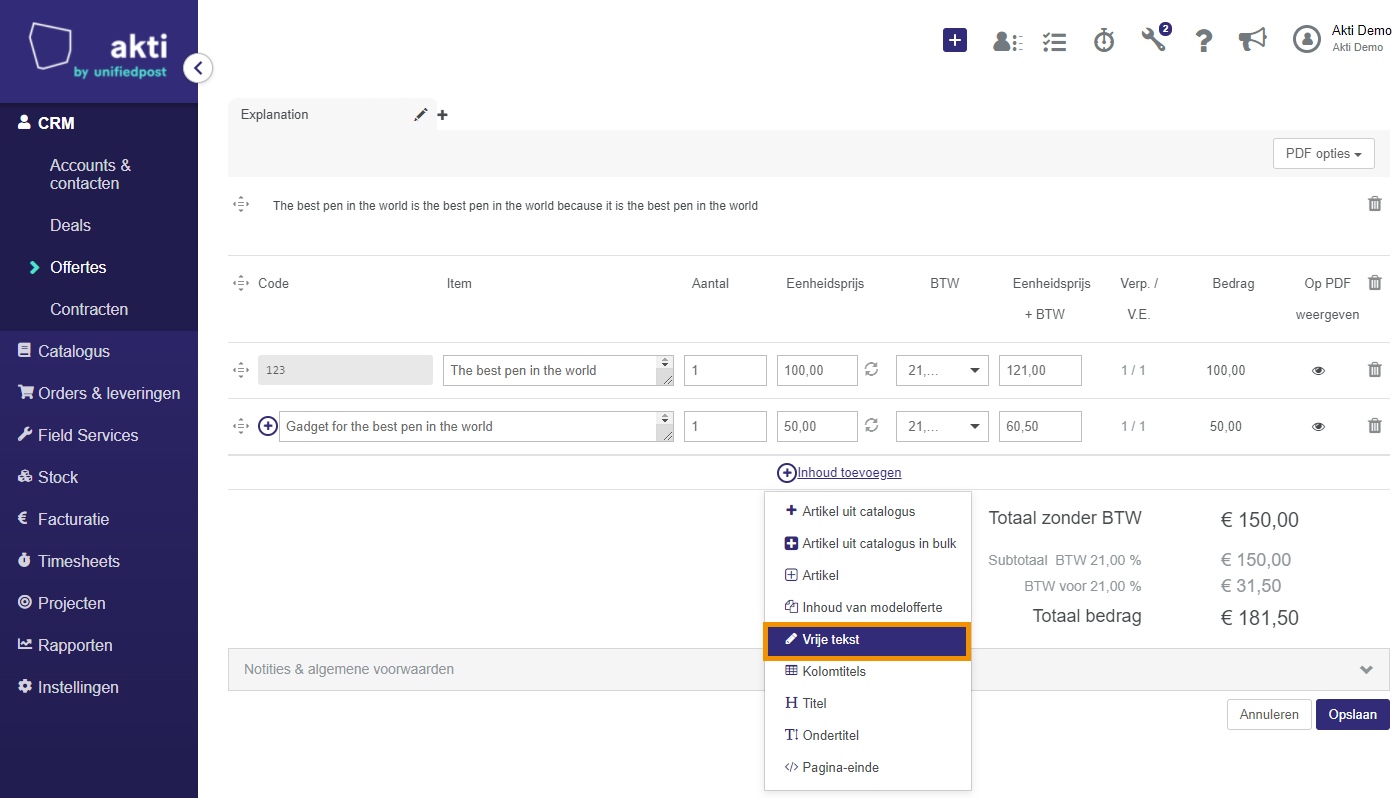Select Artikel uit catalogus menu entry

point(868,511)
